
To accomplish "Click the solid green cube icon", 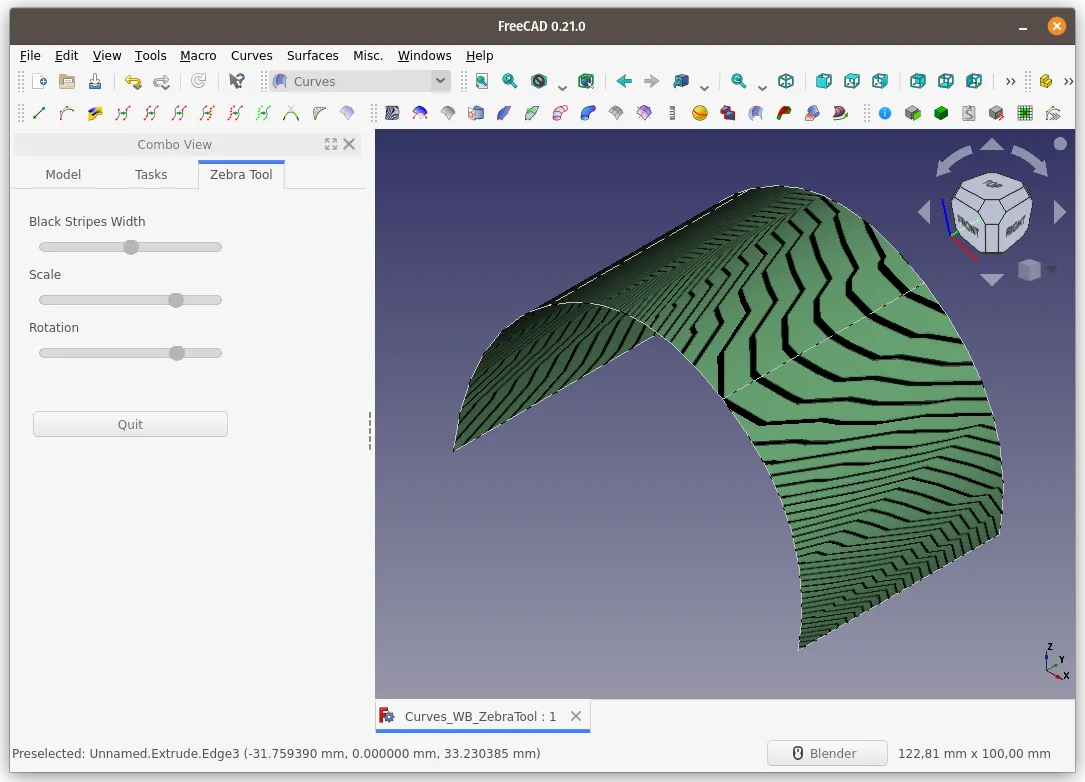I will [941, 113].
